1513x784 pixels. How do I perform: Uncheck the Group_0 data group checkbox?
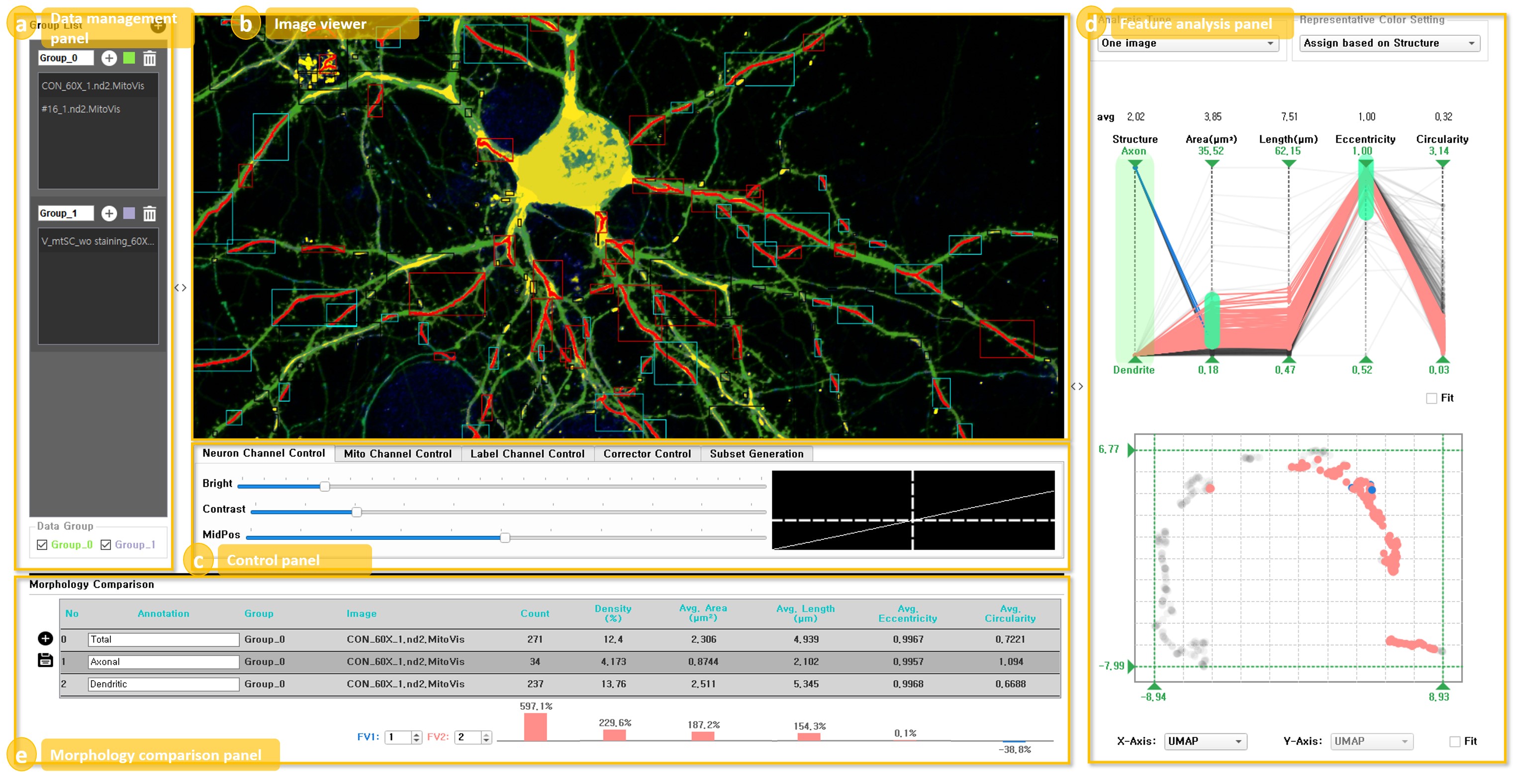[42, 544]
